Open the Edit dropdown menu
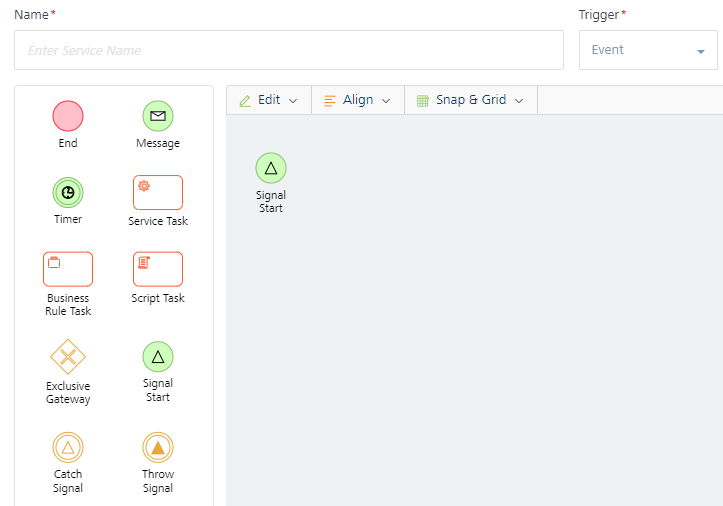Screen dimensions: 723x506 pyautogui.click(x=269, y=100)
